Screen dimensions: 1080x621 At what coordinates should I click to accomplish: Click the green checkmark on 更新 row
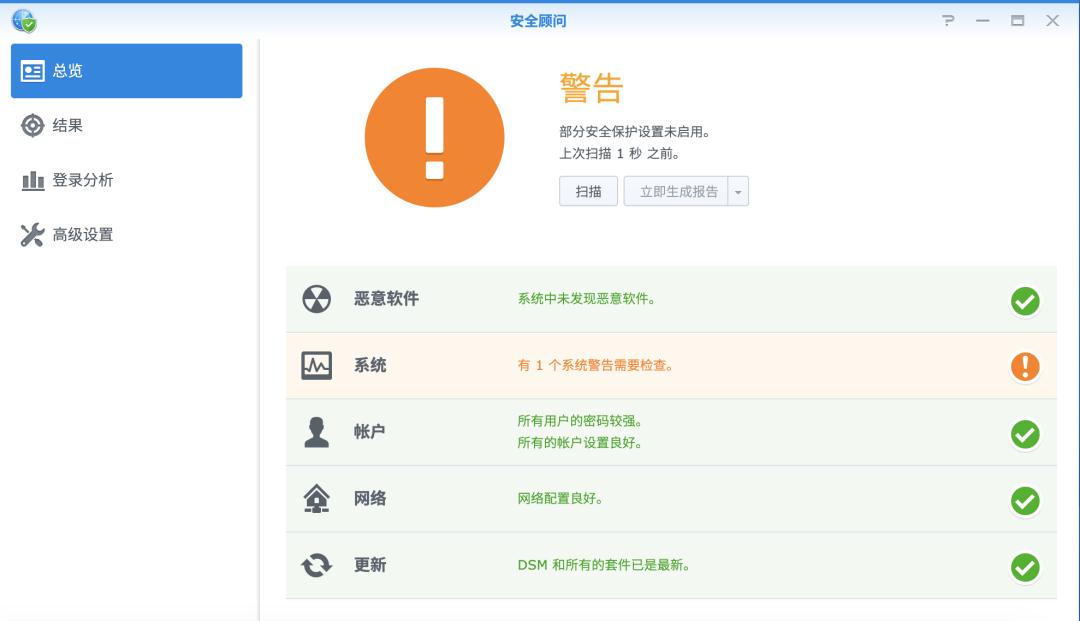click(x=1024, y=566)
